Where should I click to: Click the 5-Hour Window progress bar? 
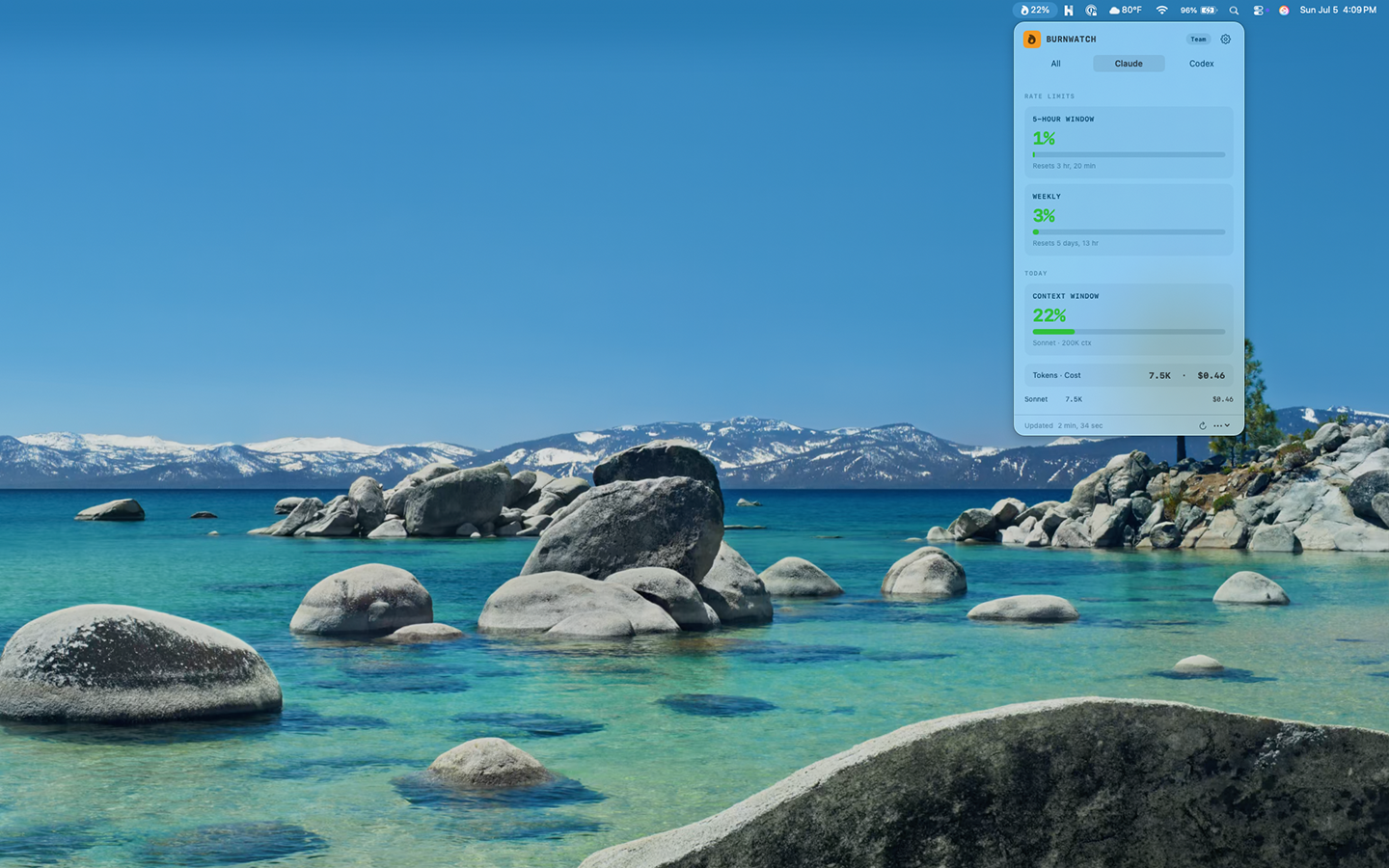pos(1129,154)
